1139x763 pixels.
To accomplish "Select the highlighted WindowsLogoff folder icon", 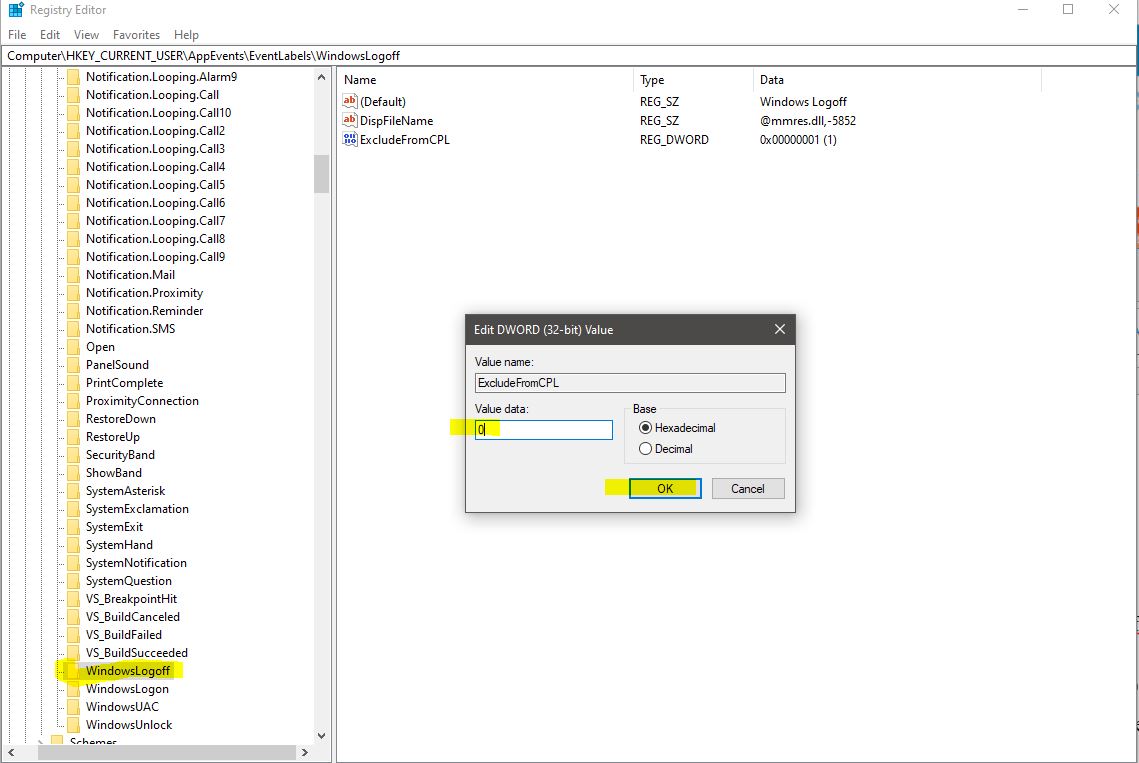I will [72, 671].
